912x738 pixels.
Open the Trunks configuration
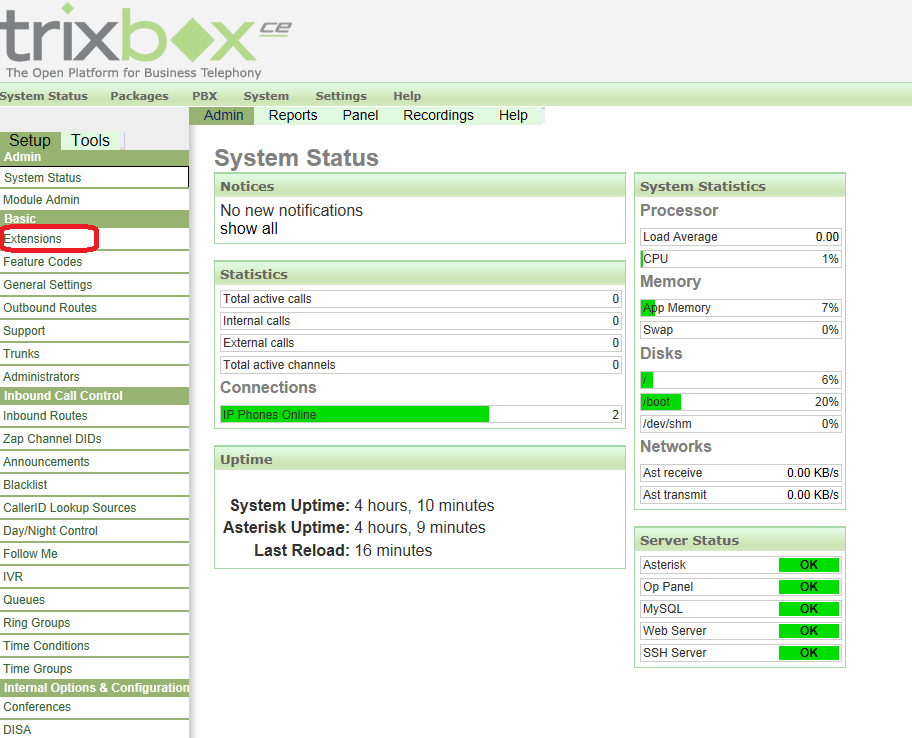[21, 354]
